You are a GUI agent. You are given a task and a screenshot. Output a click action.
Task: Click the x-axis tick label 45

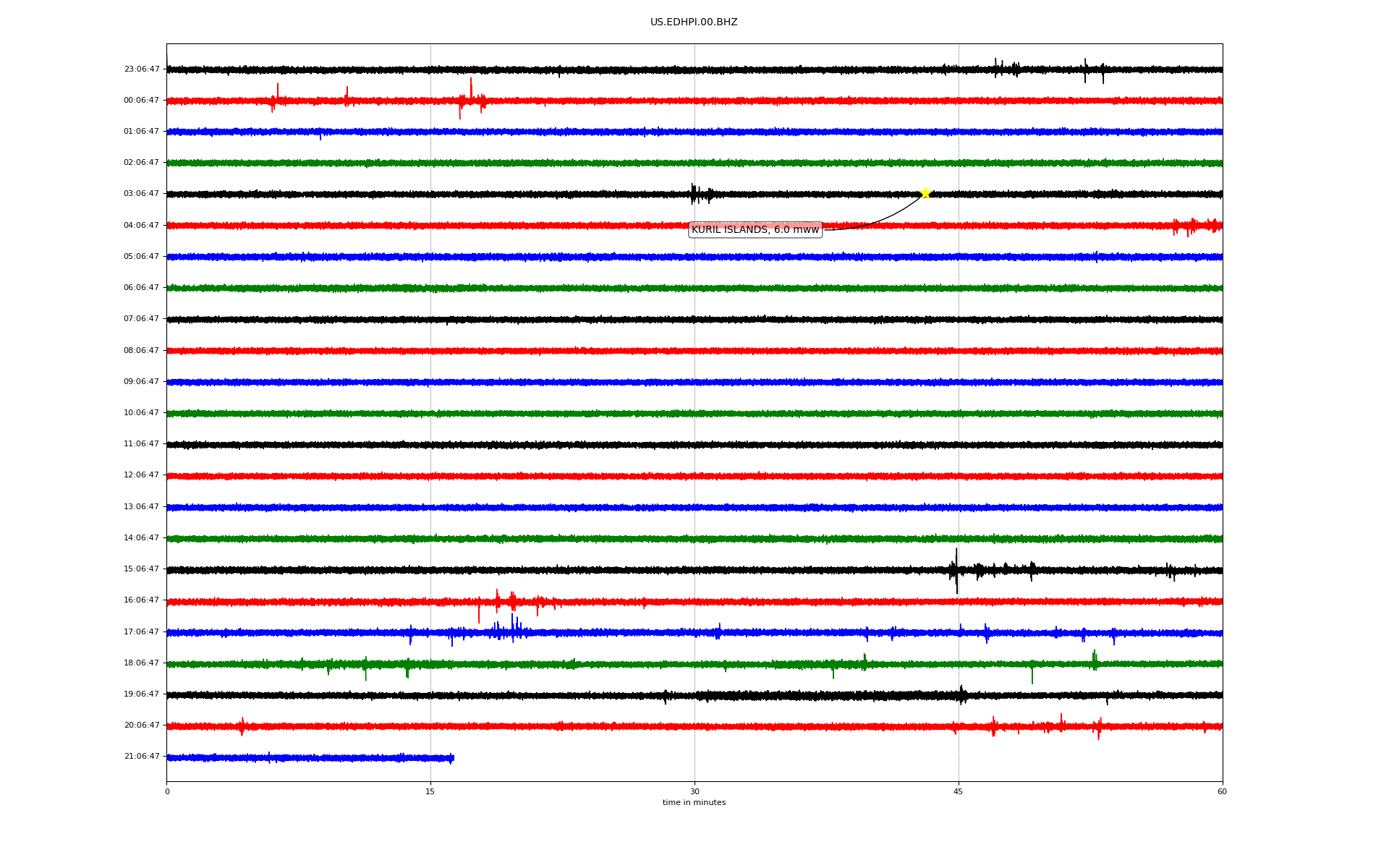[959, 792]
